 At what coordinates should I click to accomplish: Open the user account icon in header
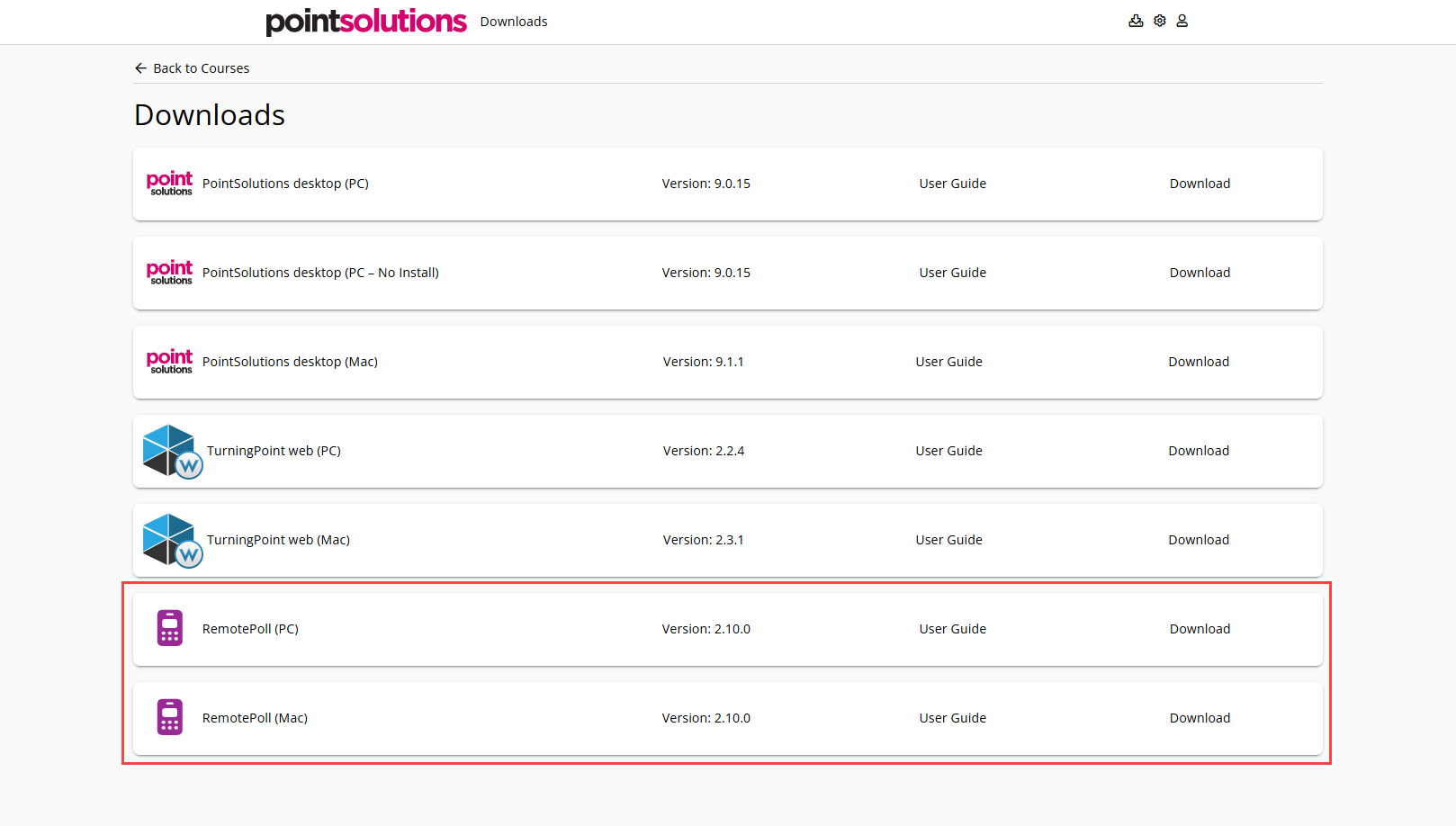[x=1182, y=21]
